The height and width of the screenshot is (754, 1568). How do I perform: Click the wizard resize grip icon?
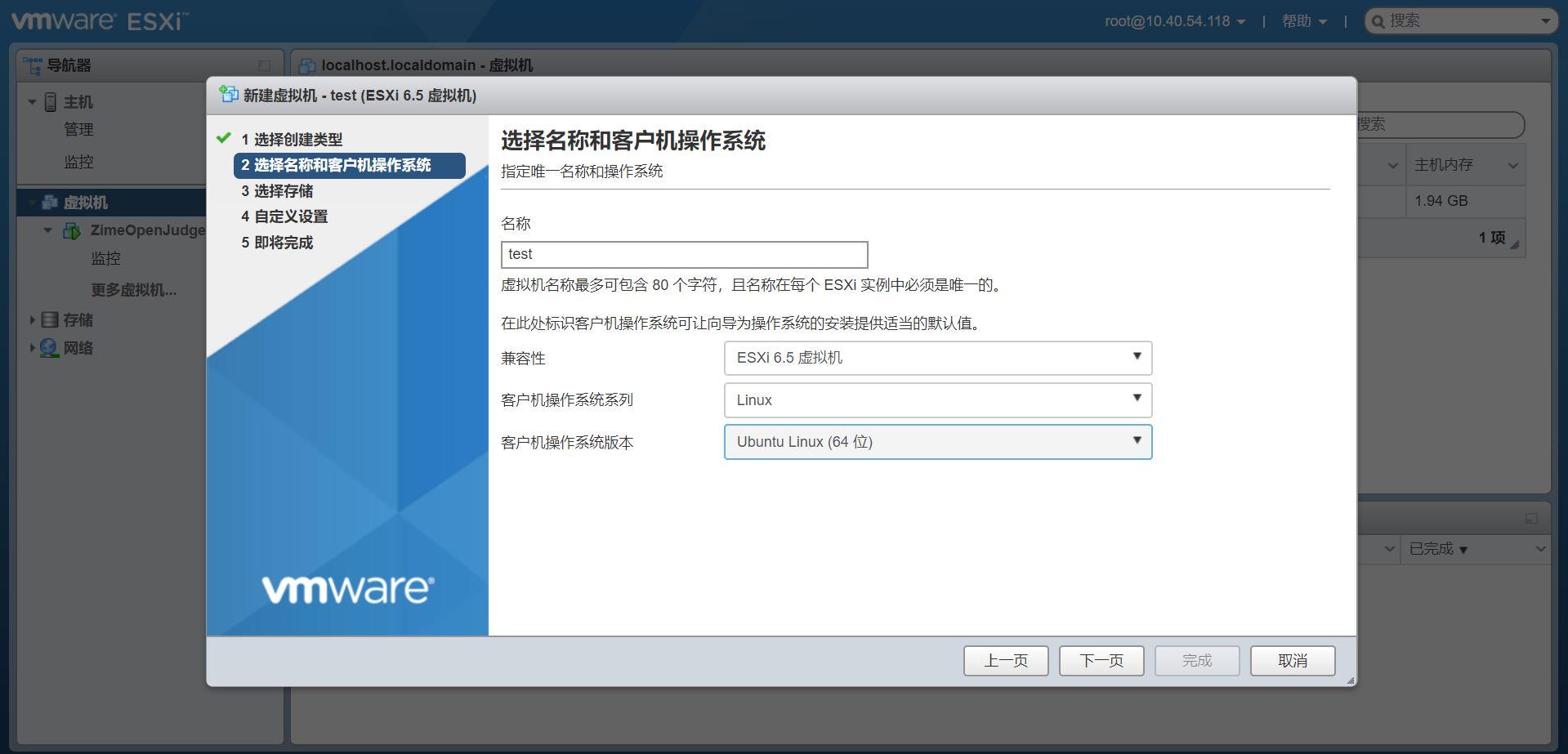click(x=1350, y=680)
